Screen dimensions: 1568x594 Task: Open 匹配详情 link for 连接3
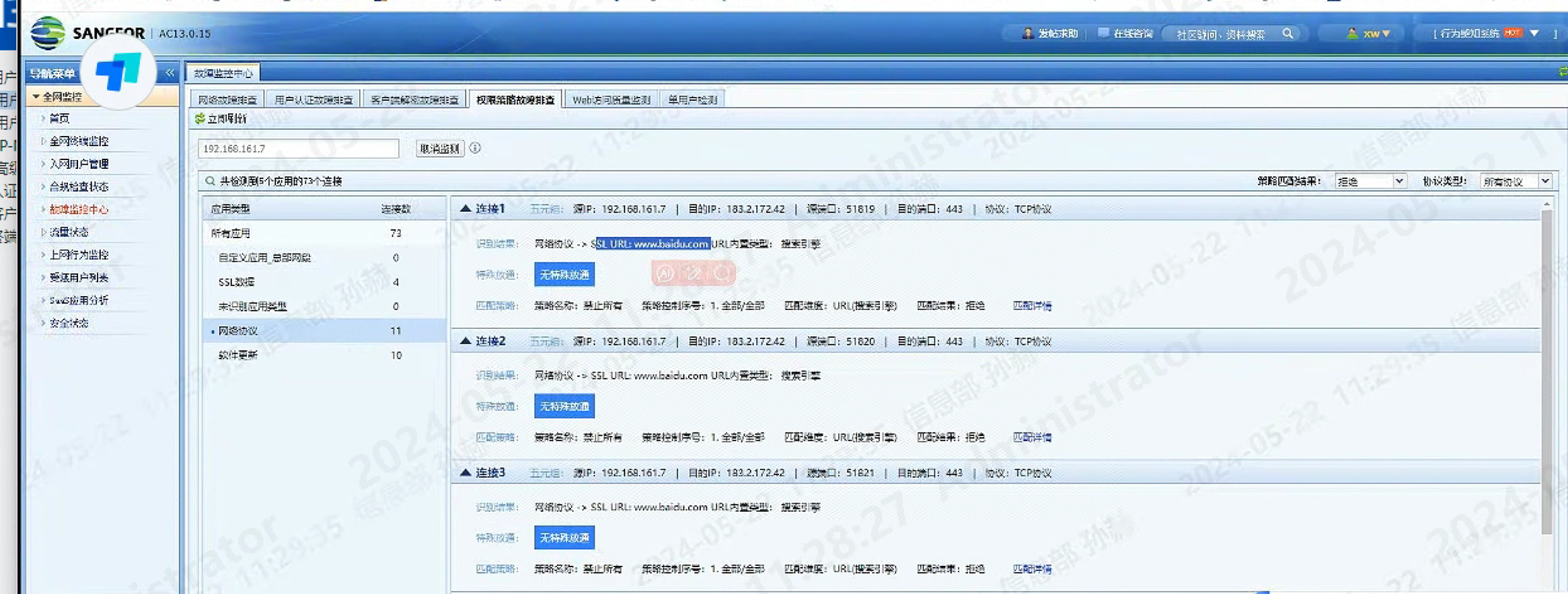pos(1032,568)
